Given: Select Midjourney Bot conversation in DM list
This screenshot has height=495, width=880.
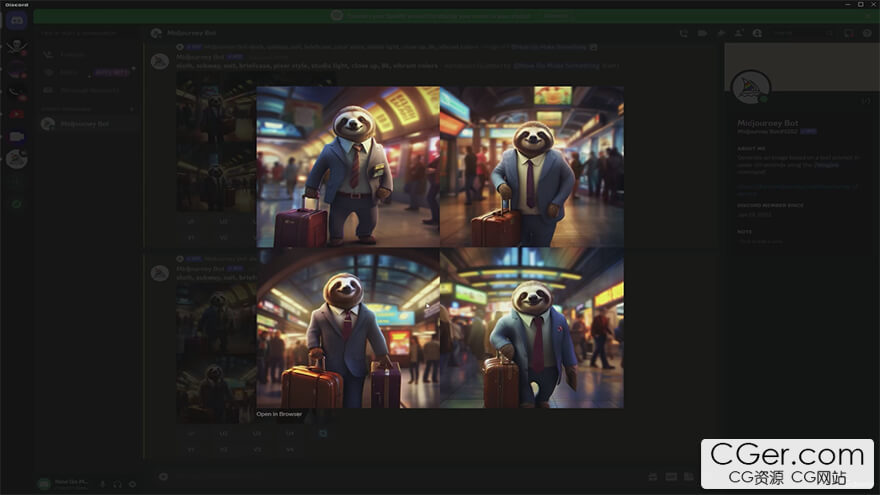Looking at the screenshot, I should click(88, 123).
